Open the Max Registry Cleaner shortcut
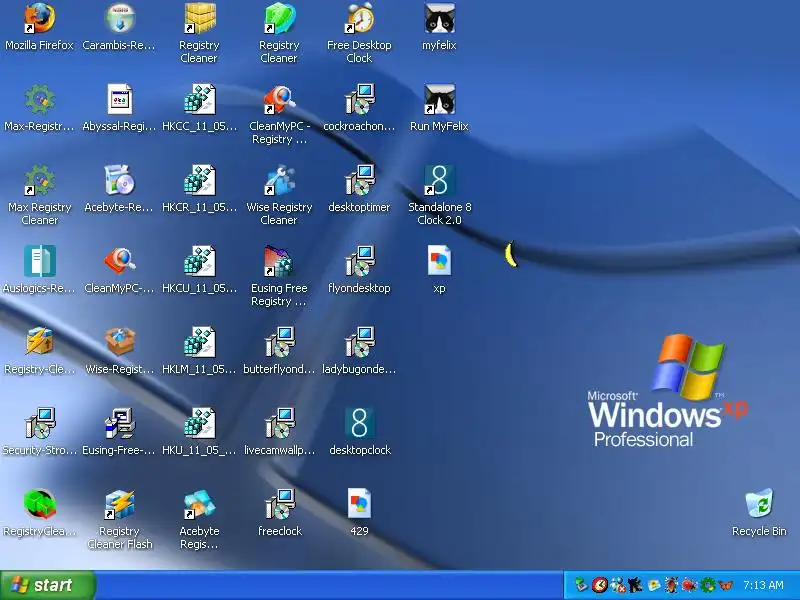This screenshot has width=800, height=600. (x=39, y=181)
